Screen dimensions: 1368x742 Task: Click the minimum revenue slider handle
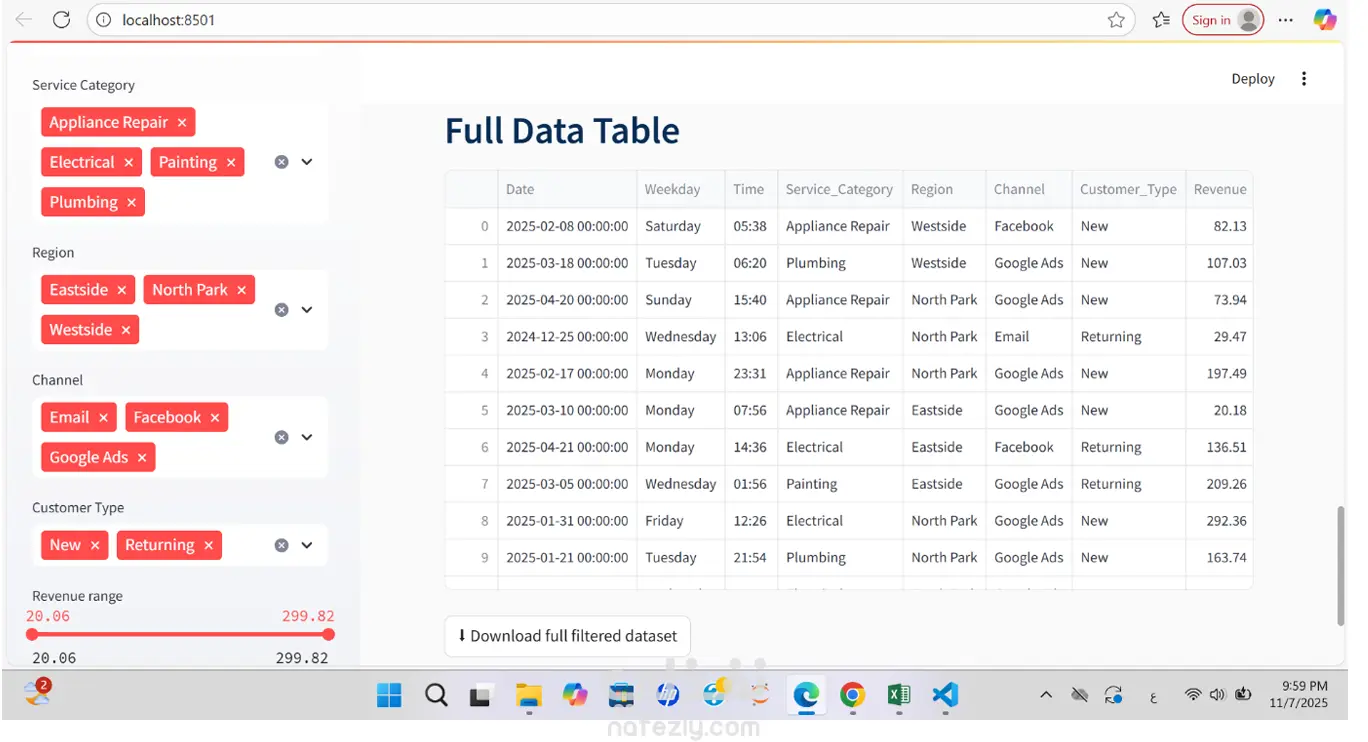click(32, 634)
